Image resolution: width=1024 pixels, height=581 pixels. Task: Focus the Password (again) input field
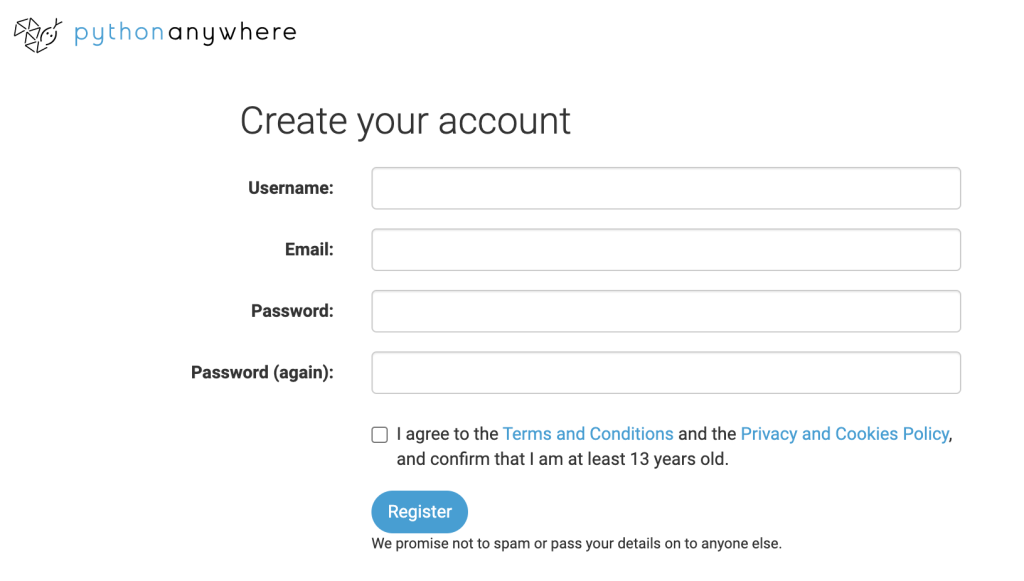pyautogui.click(x=666, y=372)
